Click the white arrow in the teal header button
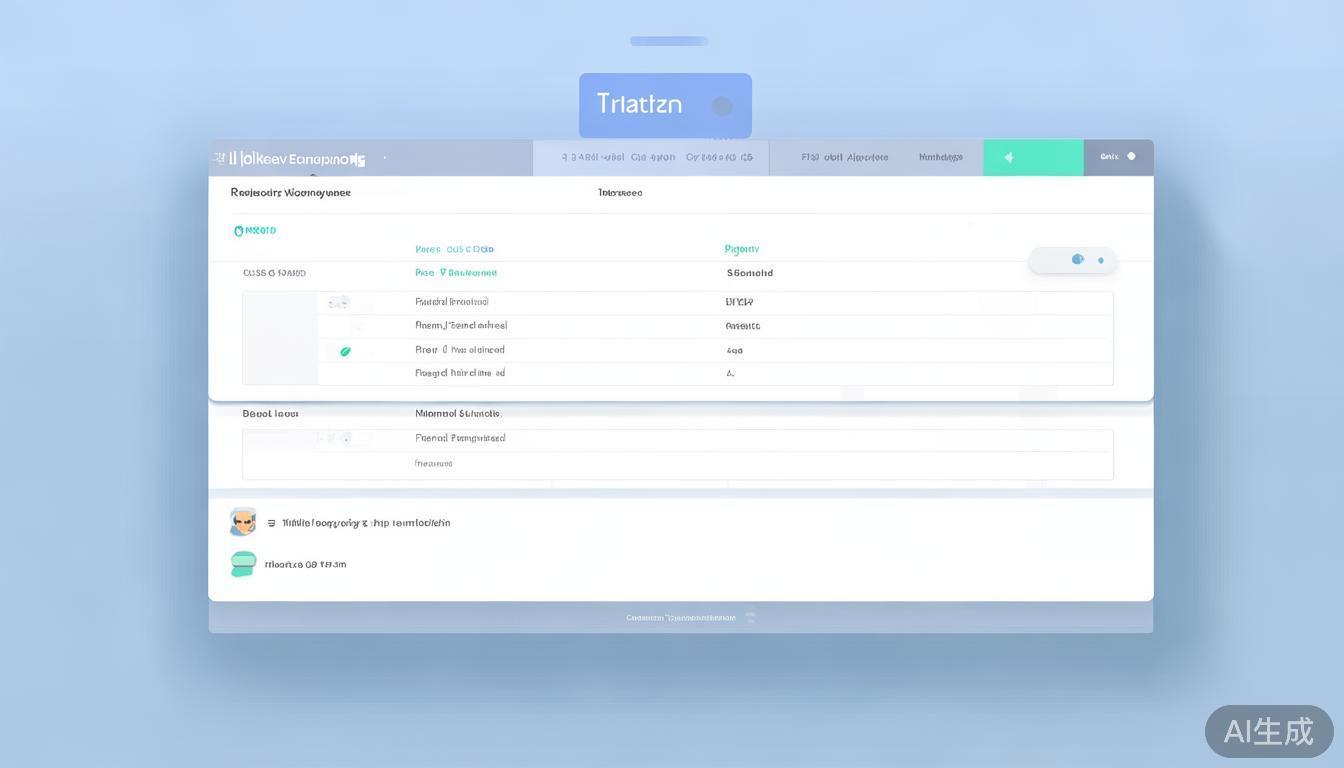The height and width of the screenshot is (768, 1344). coord(1009,158)
